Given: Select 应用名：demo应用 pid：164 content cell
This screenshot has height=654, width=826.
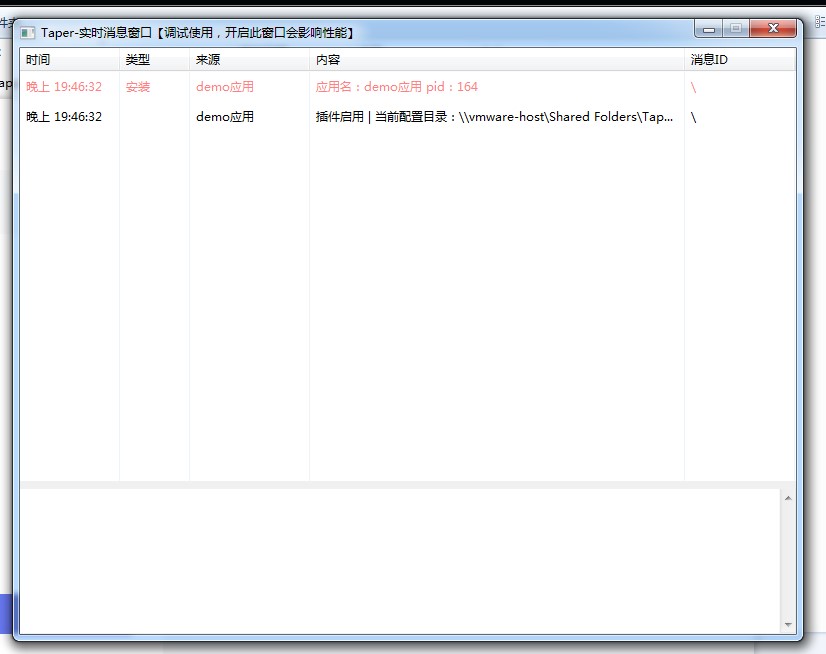Looking at the screenshot, I should click(x=397, y=87).
